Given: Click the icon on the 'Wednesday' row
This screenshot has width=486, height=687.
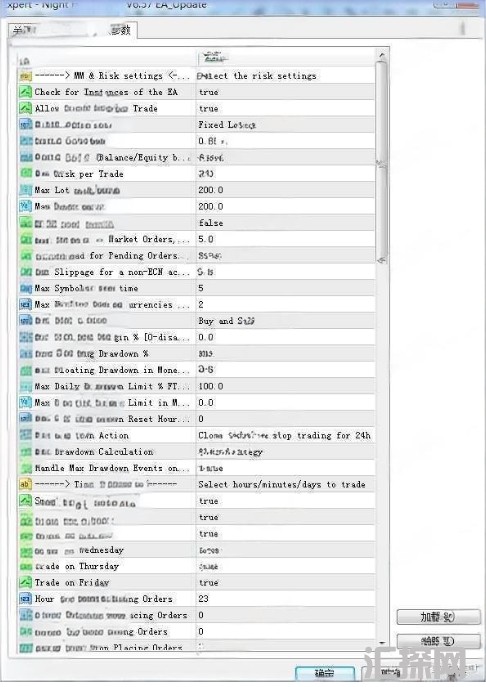Looking at the screenshot, I should 25,550.
